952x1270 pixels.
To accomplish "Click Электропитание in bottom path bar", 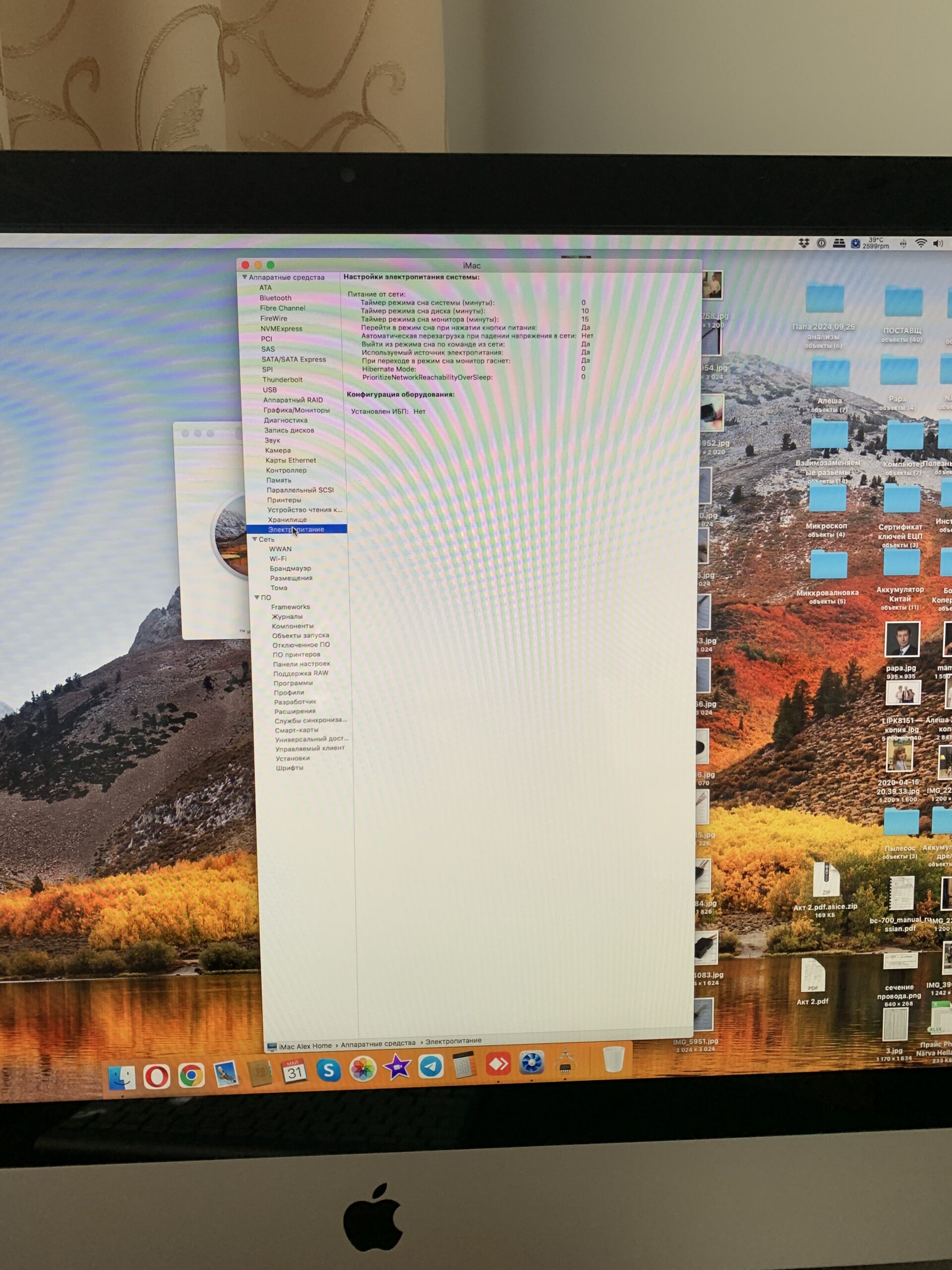I will click(x=453, y=1040).
